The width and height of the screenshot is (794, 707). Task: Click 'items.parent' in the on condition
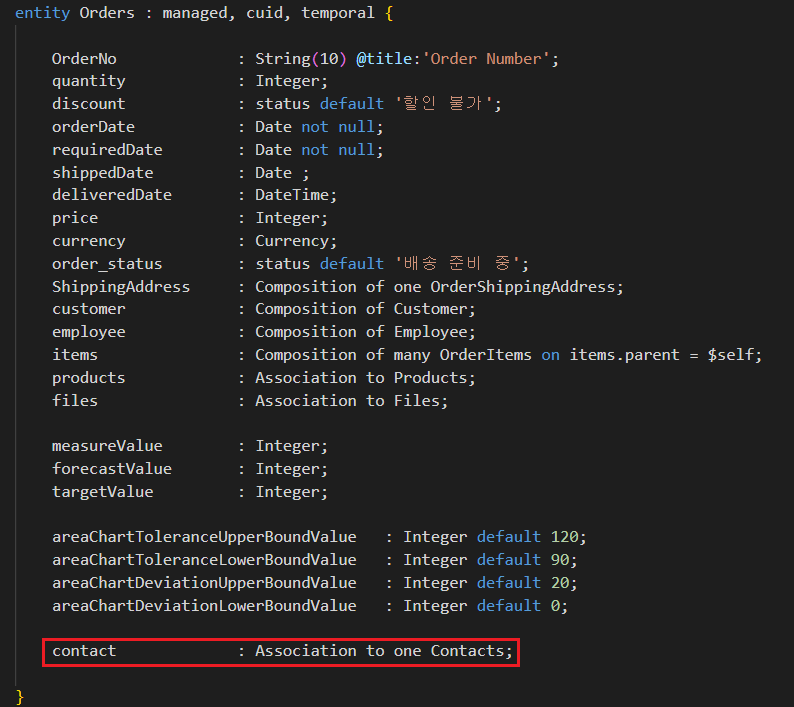point(624,355)
